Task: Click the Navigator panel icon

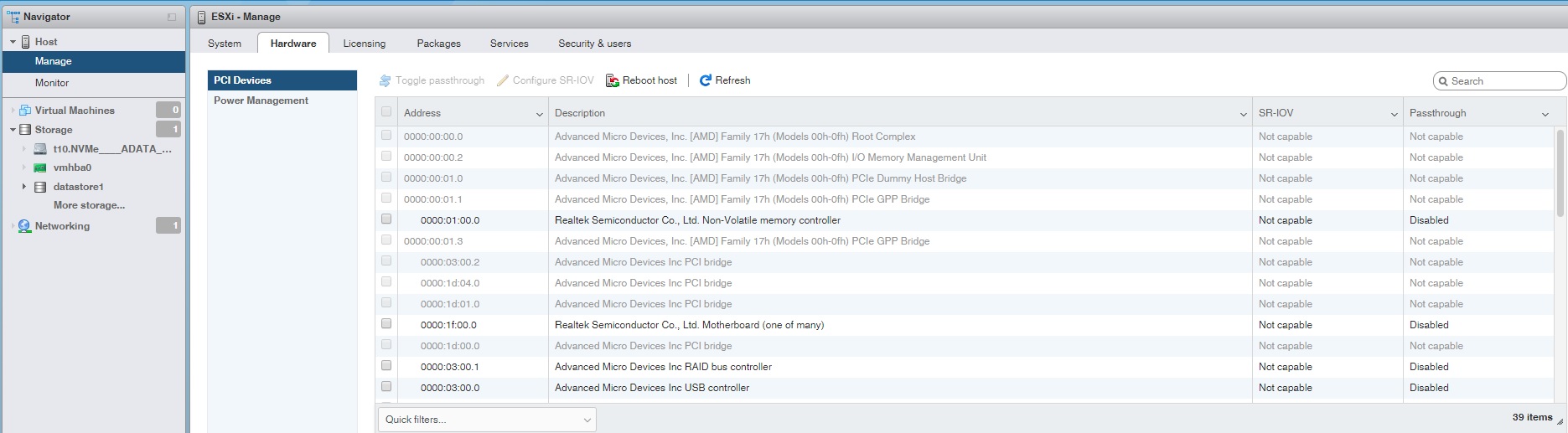Action: (x=13, y=16)
